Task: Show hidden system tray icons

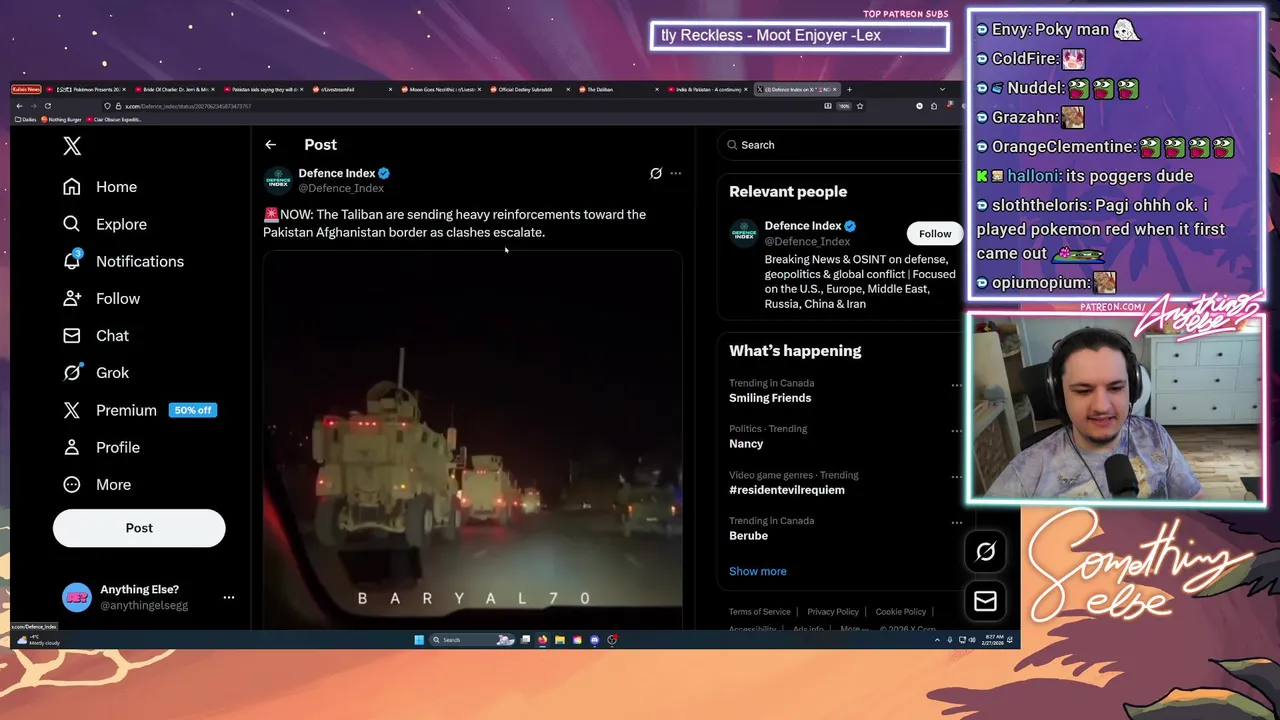Action: (x=937, y=640)
